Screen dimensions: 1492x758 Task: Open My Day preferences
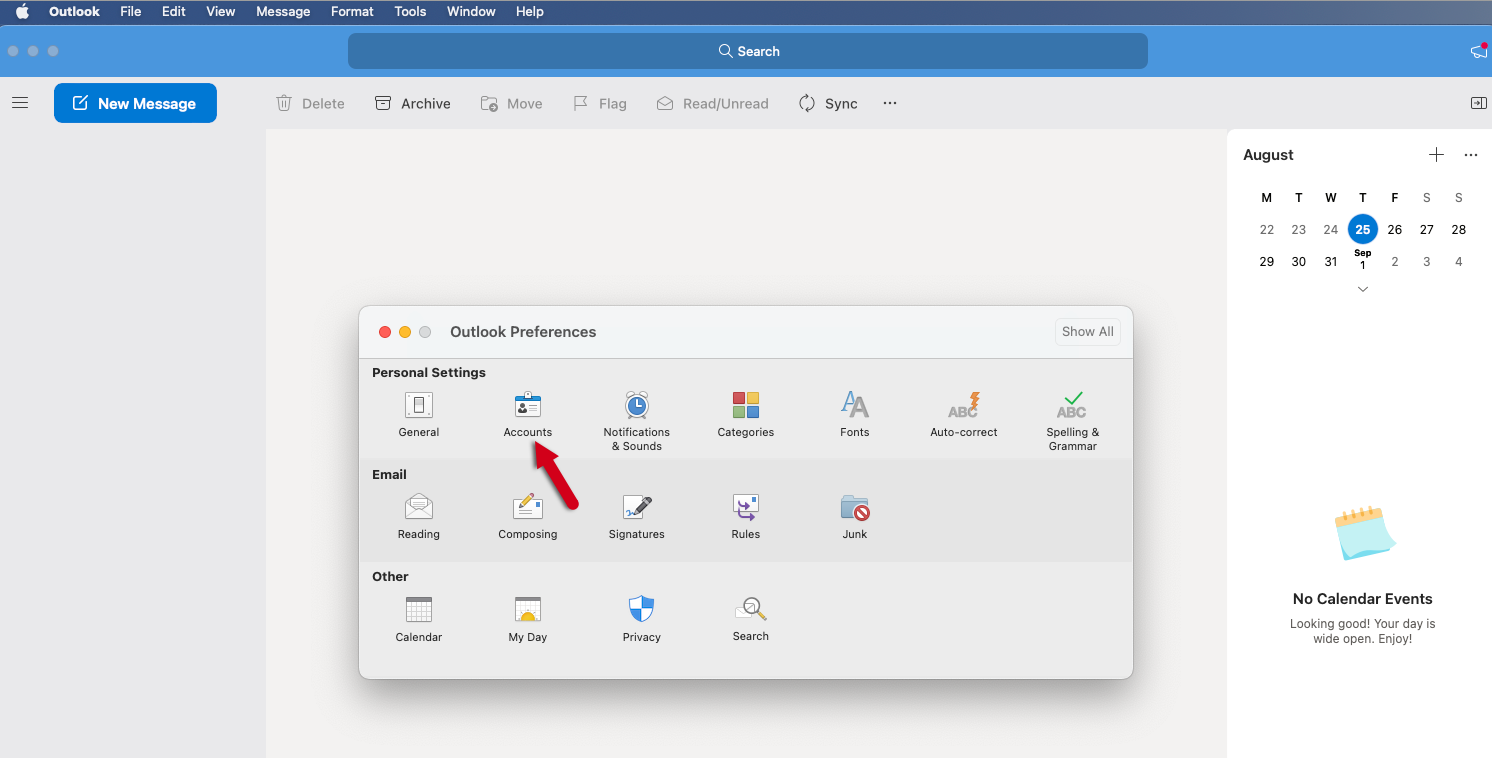pyautogui.click(x=528, y=620)
